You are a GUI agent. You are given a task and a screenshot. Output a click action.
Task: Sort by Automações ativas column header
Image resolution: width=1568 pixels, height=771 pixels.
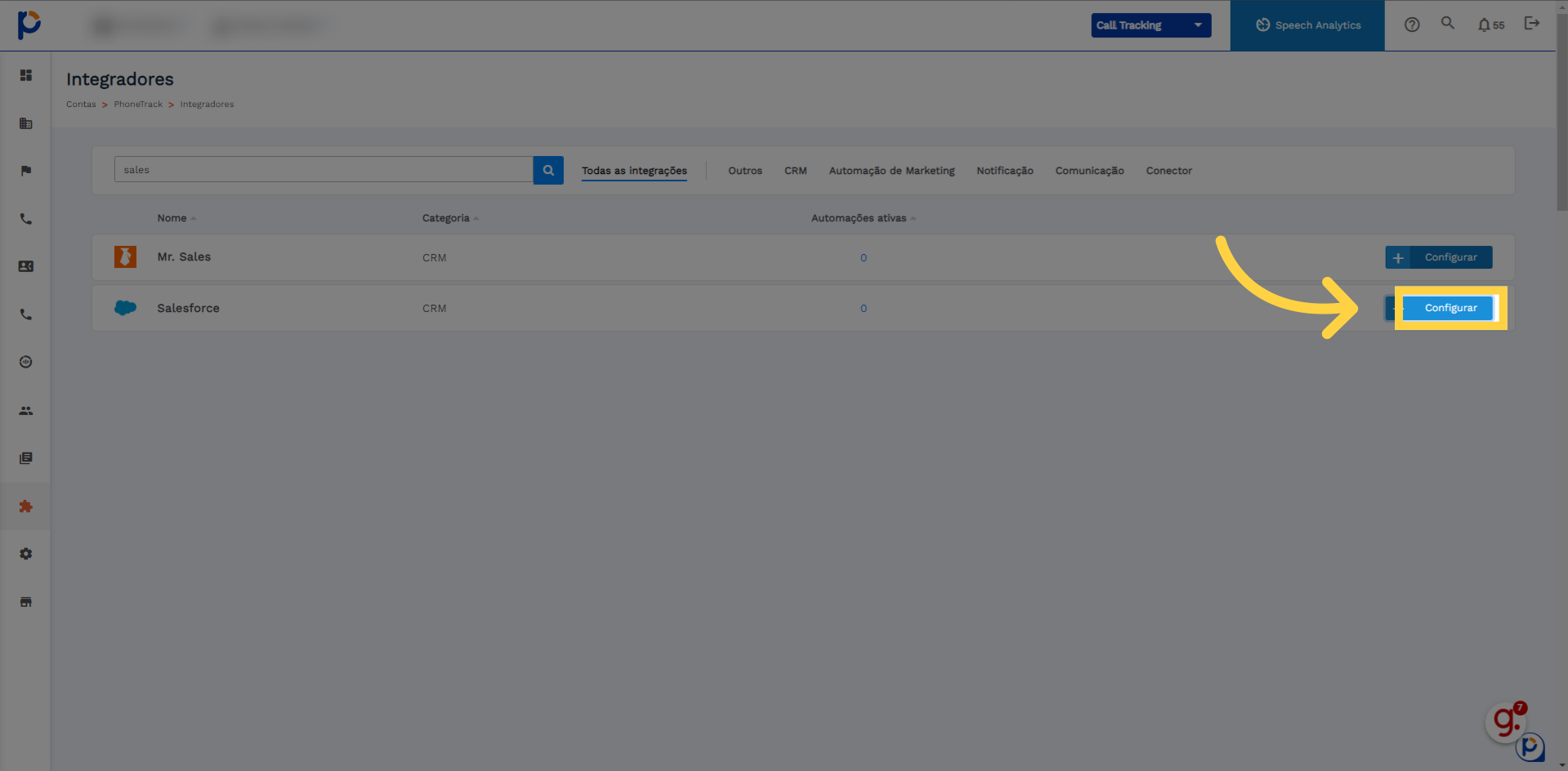863,218
